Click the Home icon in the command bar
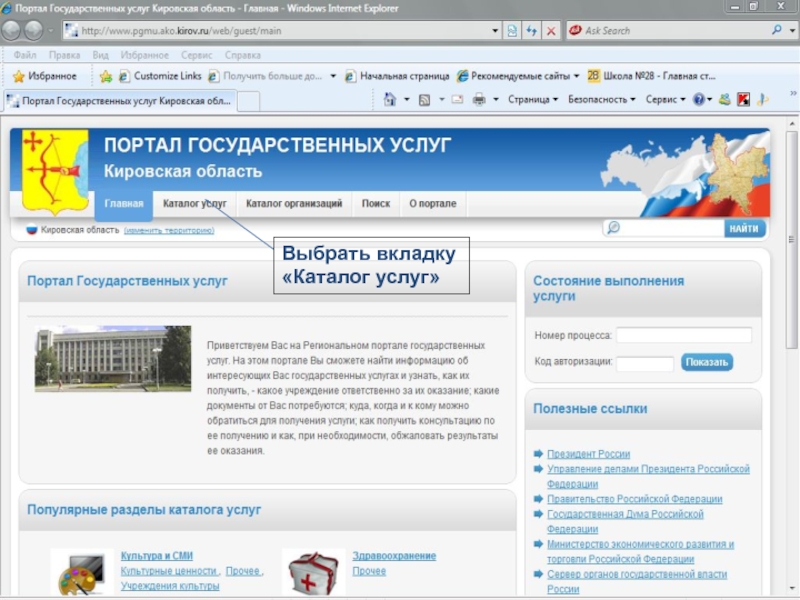The image size is (800, 600). [390, 99]
